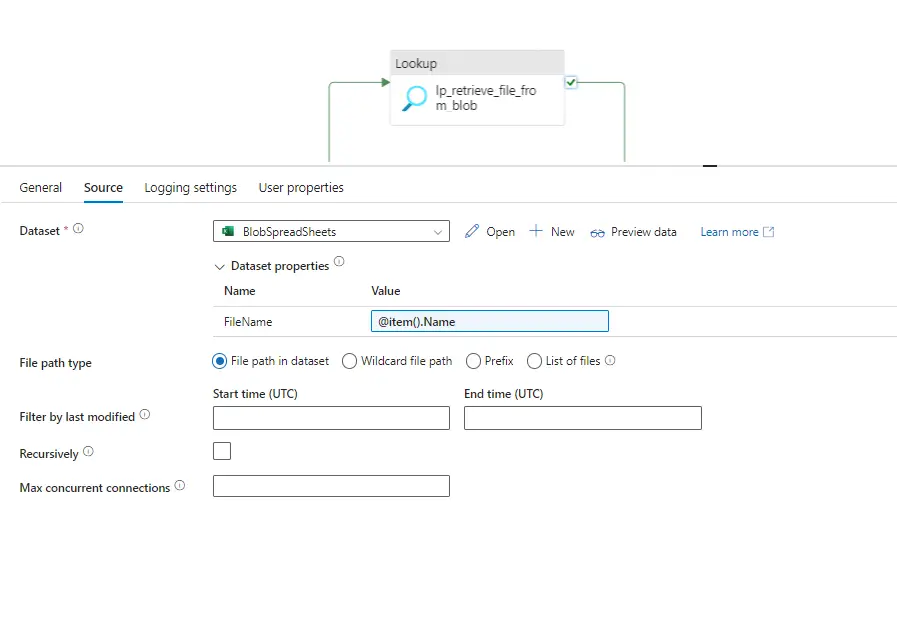
Task: Click the FileName value input containing @item().Name
Action: [489, 320]
